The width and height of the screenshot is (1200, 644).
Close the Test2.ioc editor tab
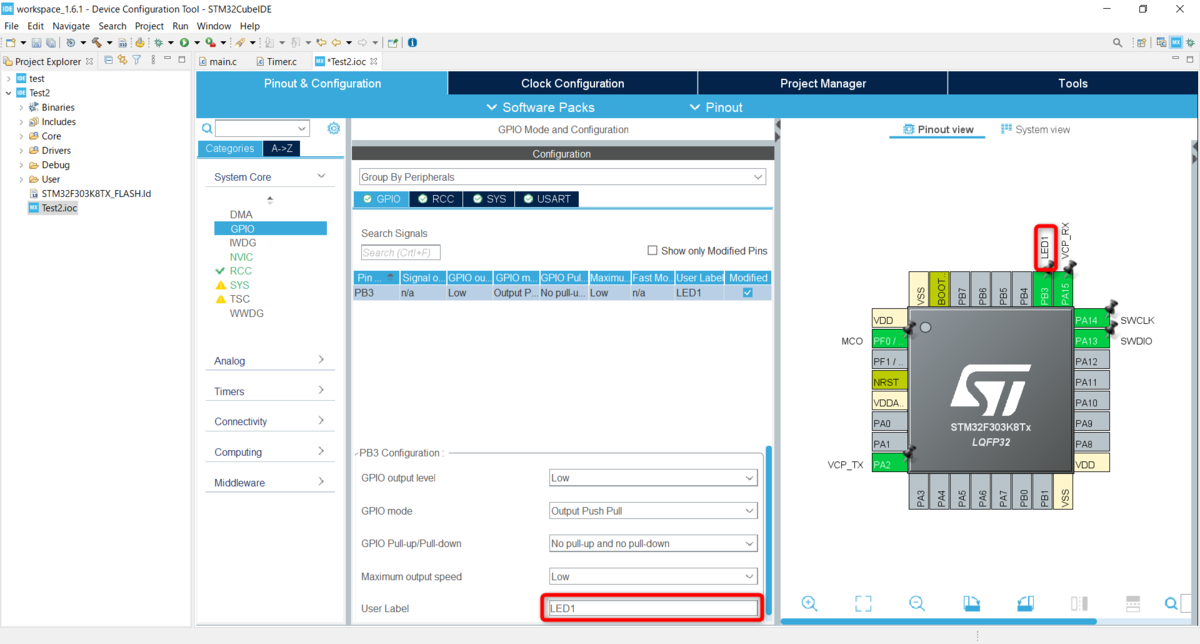pos(374,61)
